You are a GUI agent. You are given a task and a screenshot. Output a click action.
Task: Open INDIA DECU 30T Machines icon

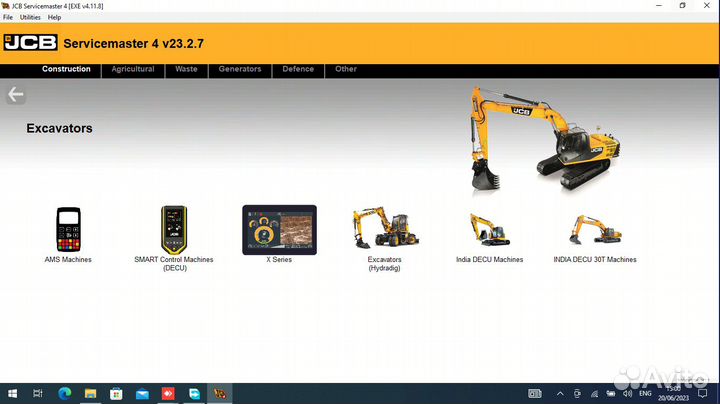coord(595,230)
